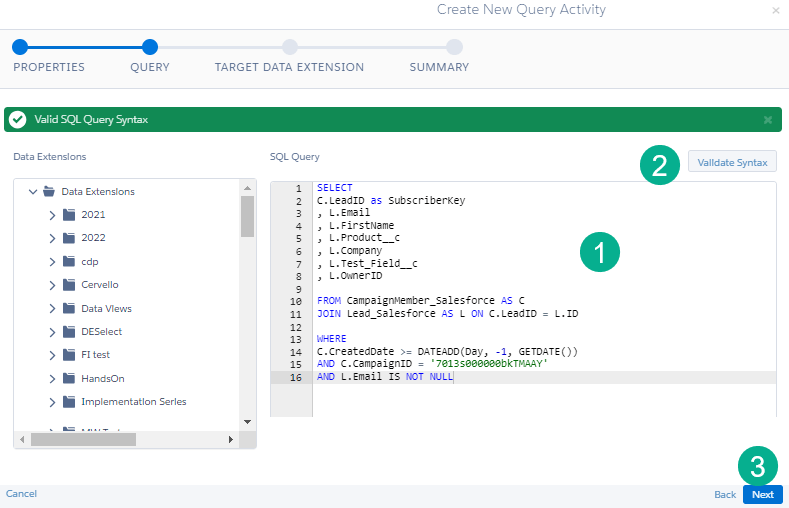Click the Validate Syntax button
This screenshot has width=789, height=508.
click(x=732, y=162)
